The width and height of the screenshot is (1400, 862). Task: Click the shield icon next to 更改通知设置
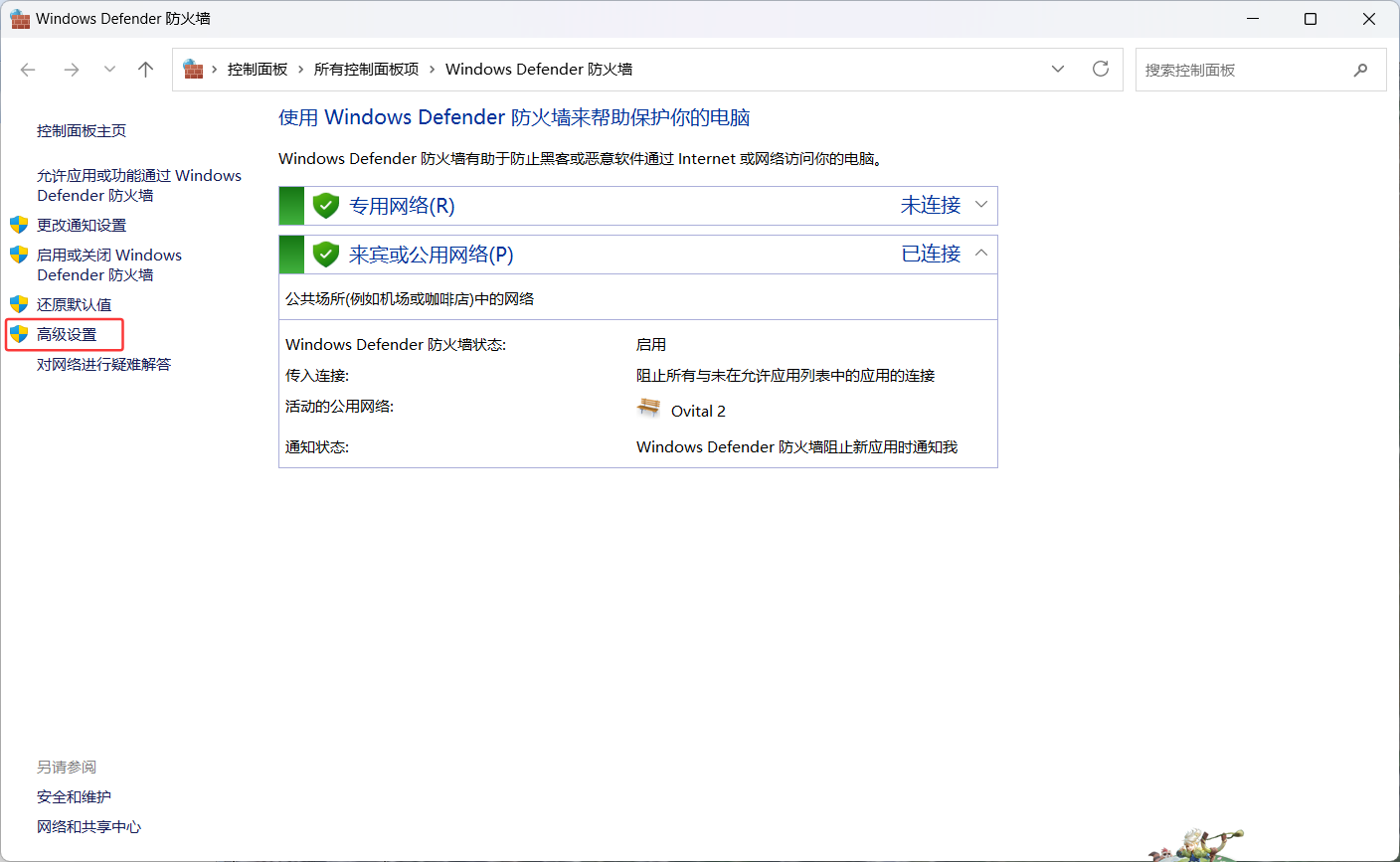[20, 225]
